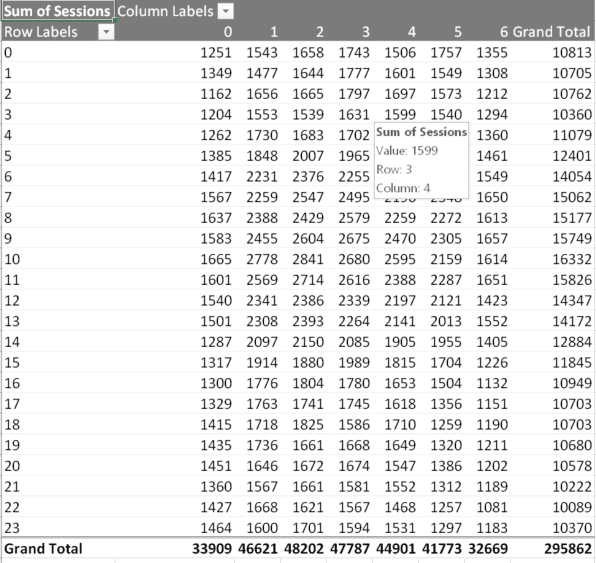Screen dimensions: 596x563
Task: Select row label 10
Action: click(12, 259)
